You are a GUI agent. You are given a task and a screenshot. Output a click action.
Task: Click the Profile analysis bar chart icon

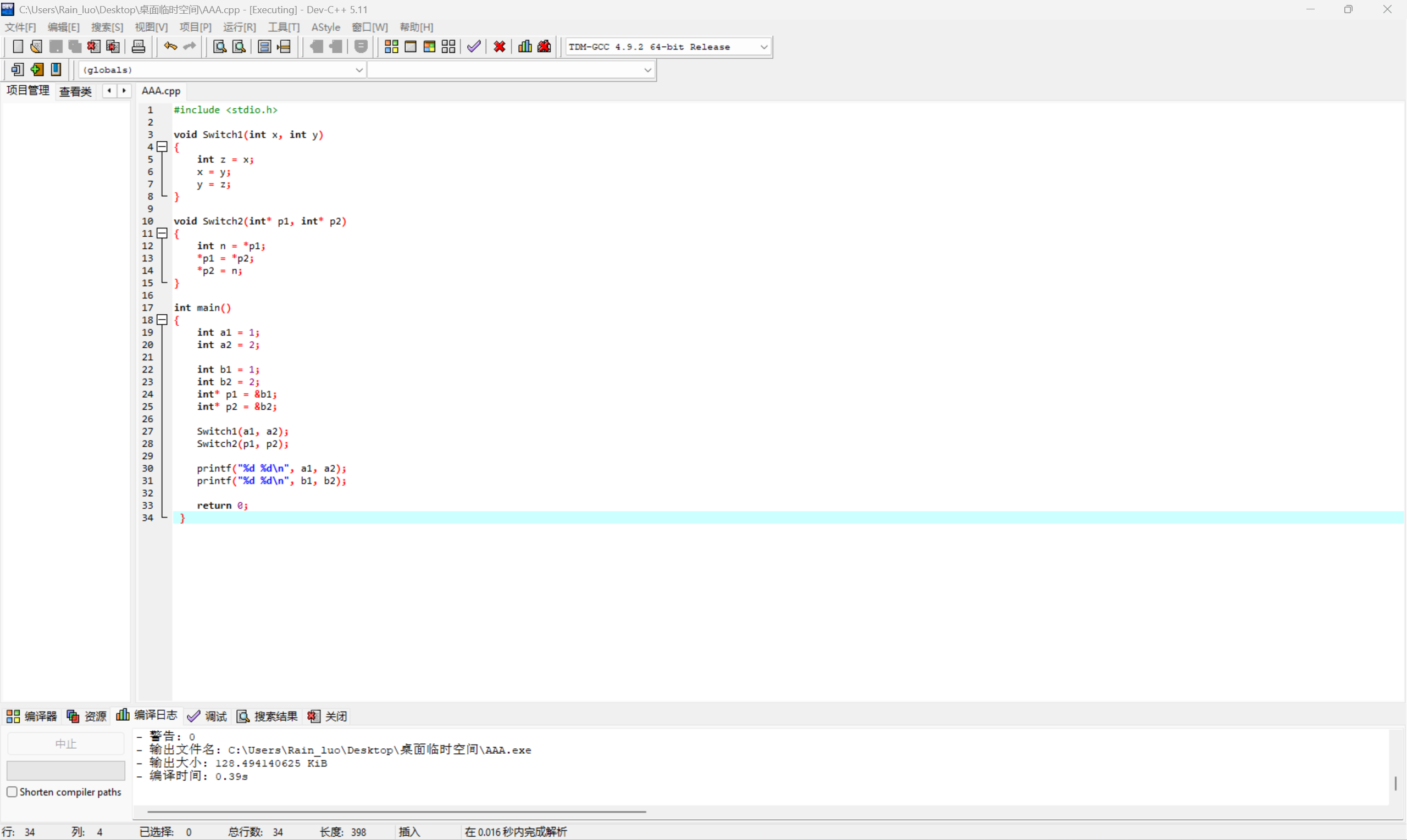[525, 46]
